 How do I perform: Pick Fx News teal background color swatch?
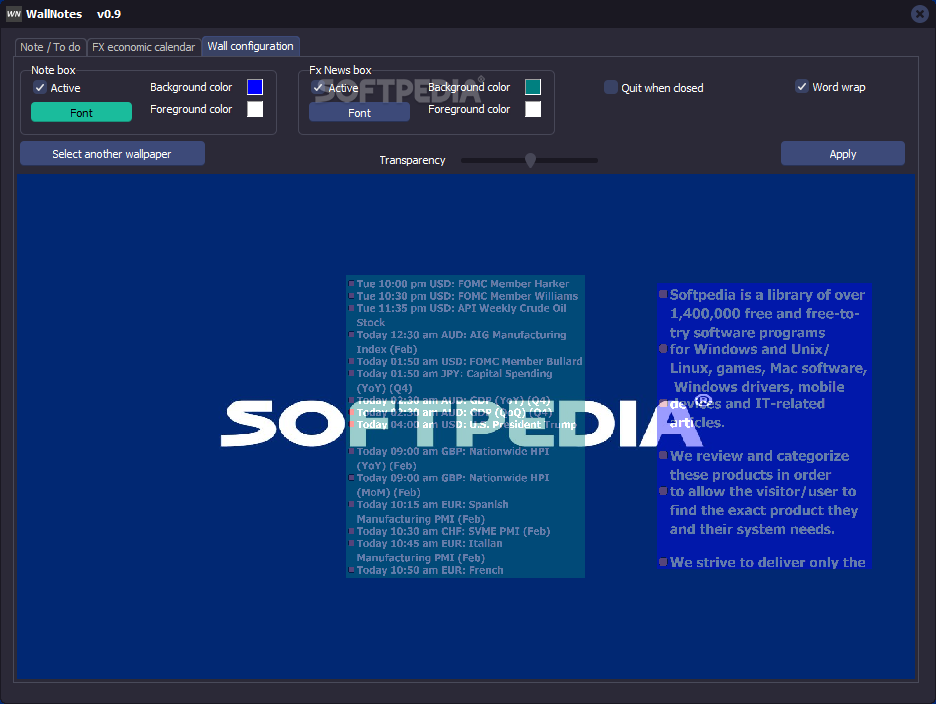[x=533, y=87]
